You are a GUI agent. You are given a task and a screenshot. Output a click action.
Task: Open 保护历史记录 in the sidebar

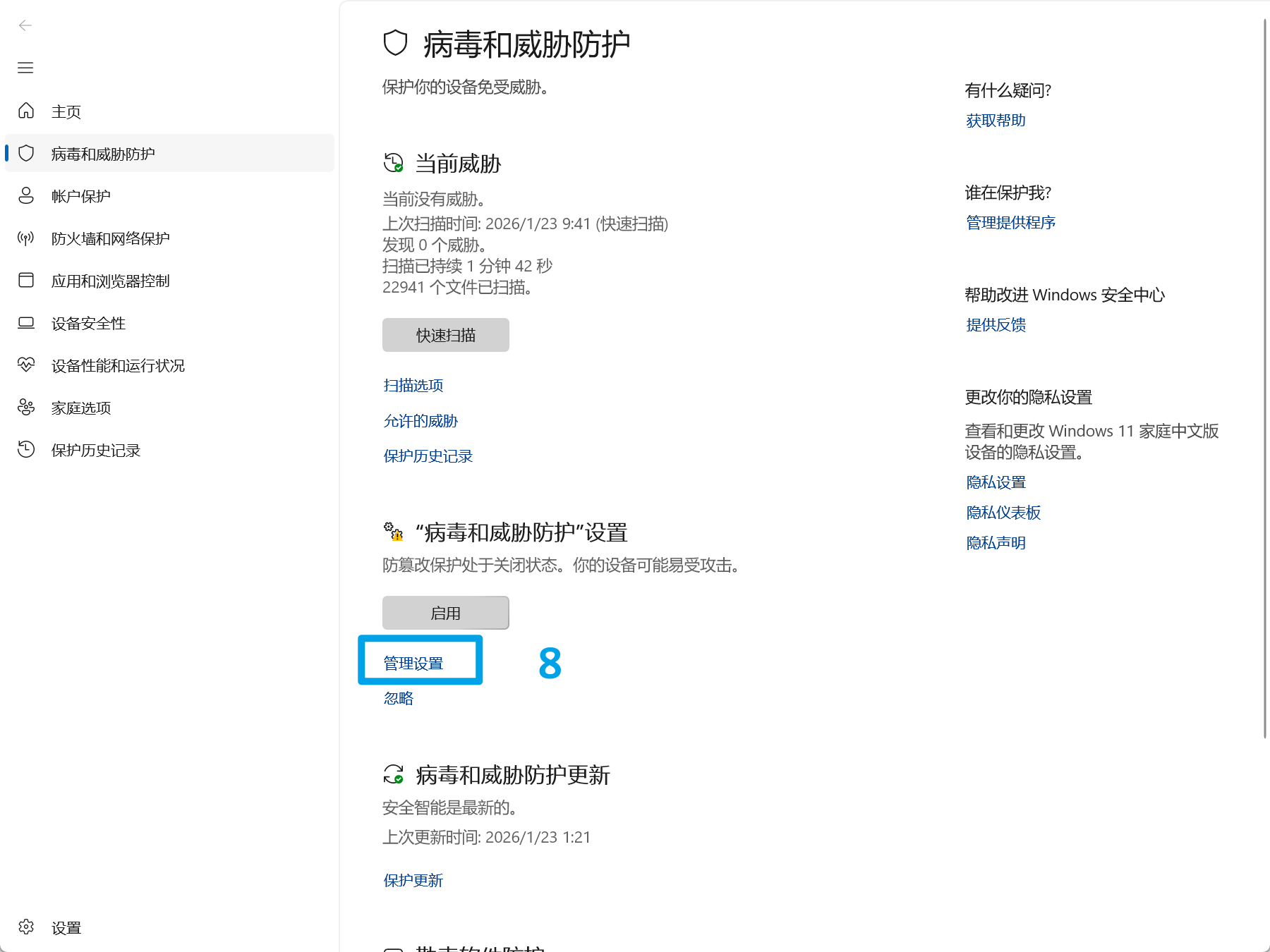pyautogui.click(x=169, y=450)
